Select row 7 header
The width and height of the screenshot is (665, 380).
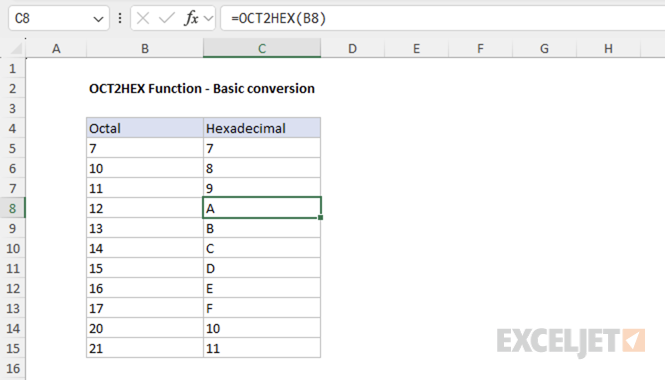(x=12, y=188)
